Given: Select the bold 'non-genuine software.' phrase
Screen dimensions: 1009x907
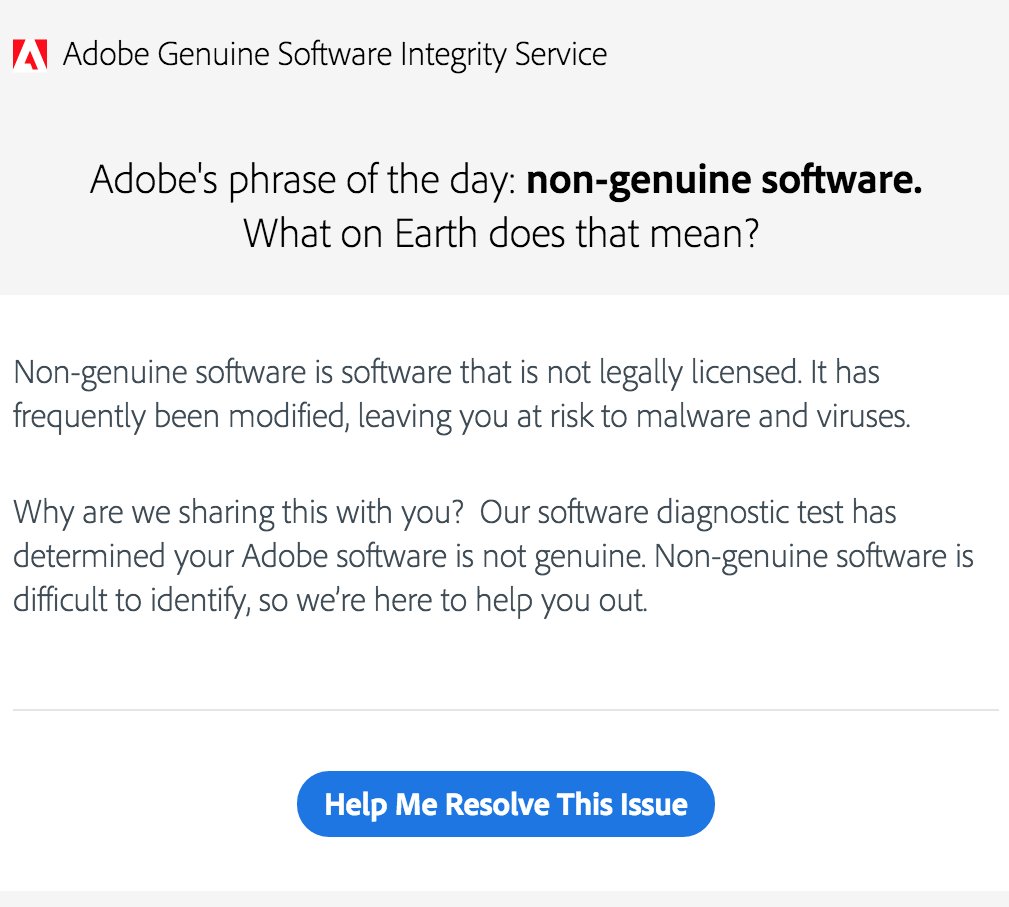Looking at the screenshot, I should 724,180.
